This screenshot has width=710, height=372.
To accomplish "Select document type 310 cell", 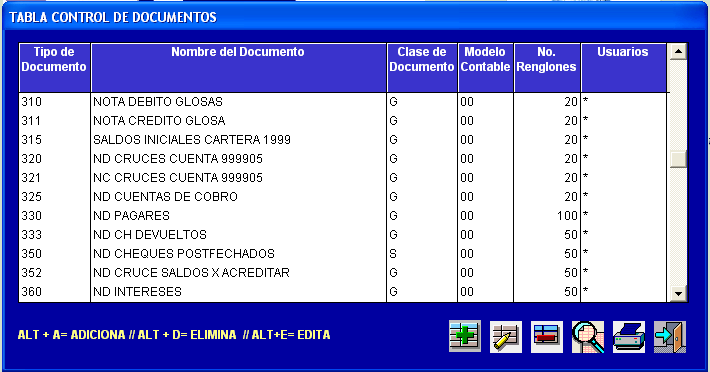I will coord(54,102).
